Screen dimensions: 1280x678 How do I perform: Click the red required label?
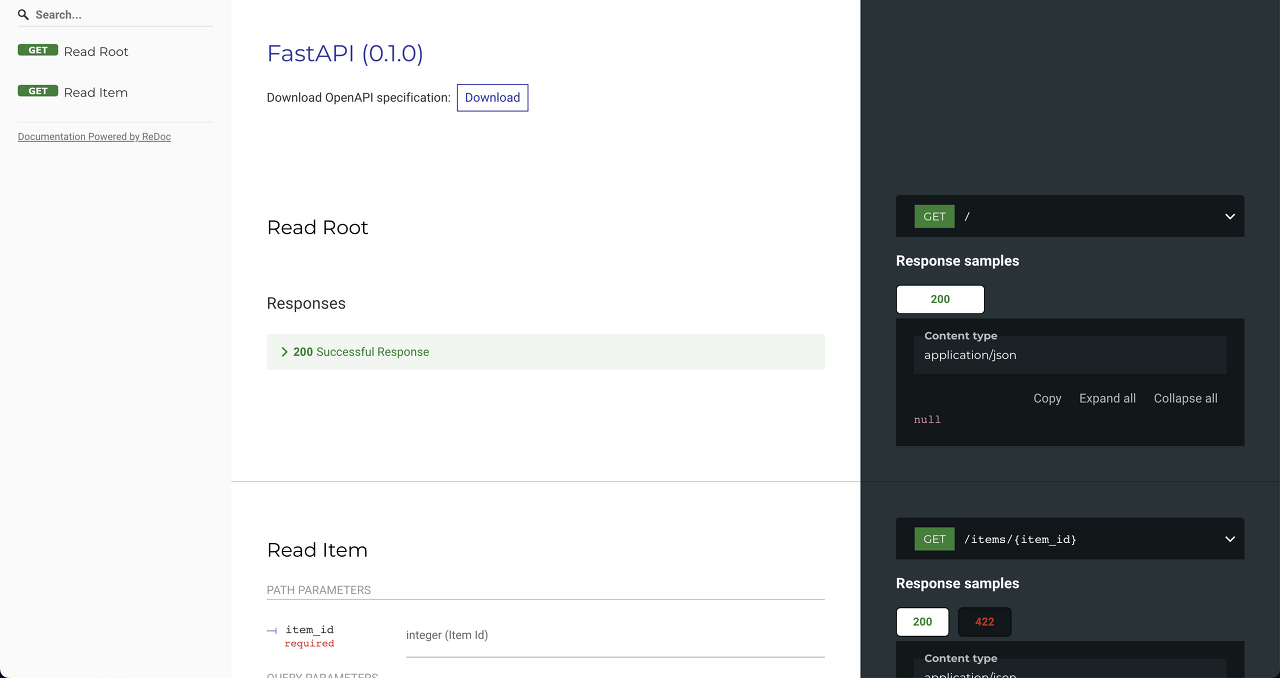pyautogui.click(x=309, y=644)
